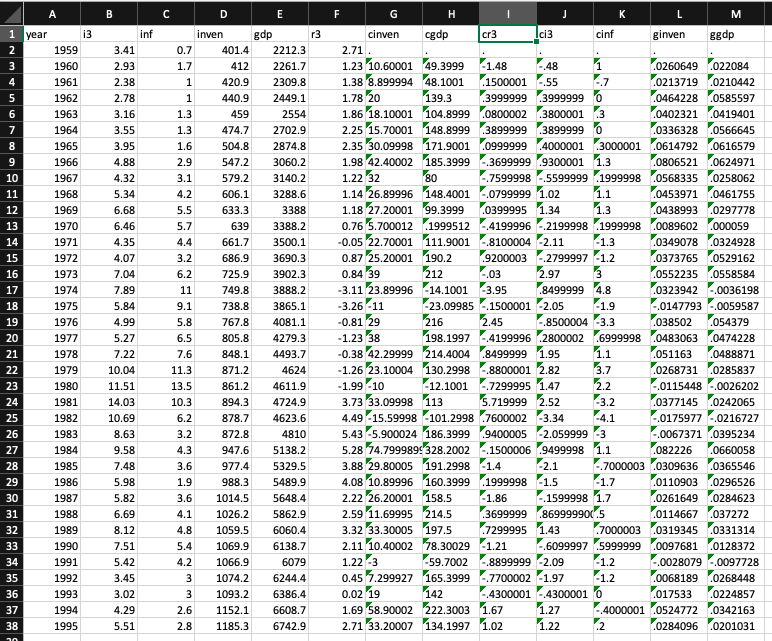Click the 'year' header cell
Image resolution: width=772 pixels, height=641 pixels.
[52, 34]
